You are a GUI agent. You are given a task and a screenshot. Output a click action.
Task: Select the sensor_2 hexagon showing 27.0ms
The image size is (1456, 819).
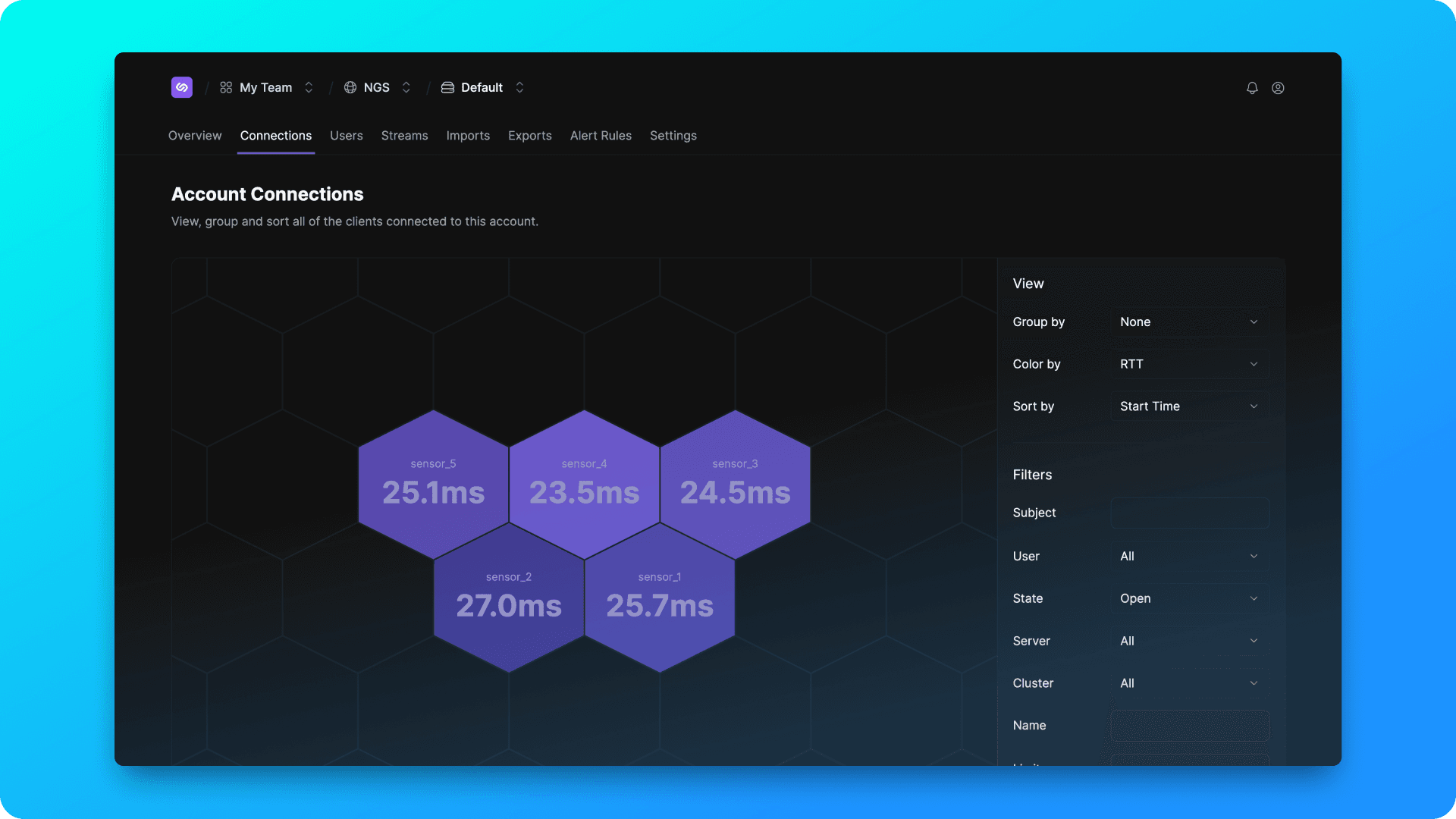(x=508, y=597)
